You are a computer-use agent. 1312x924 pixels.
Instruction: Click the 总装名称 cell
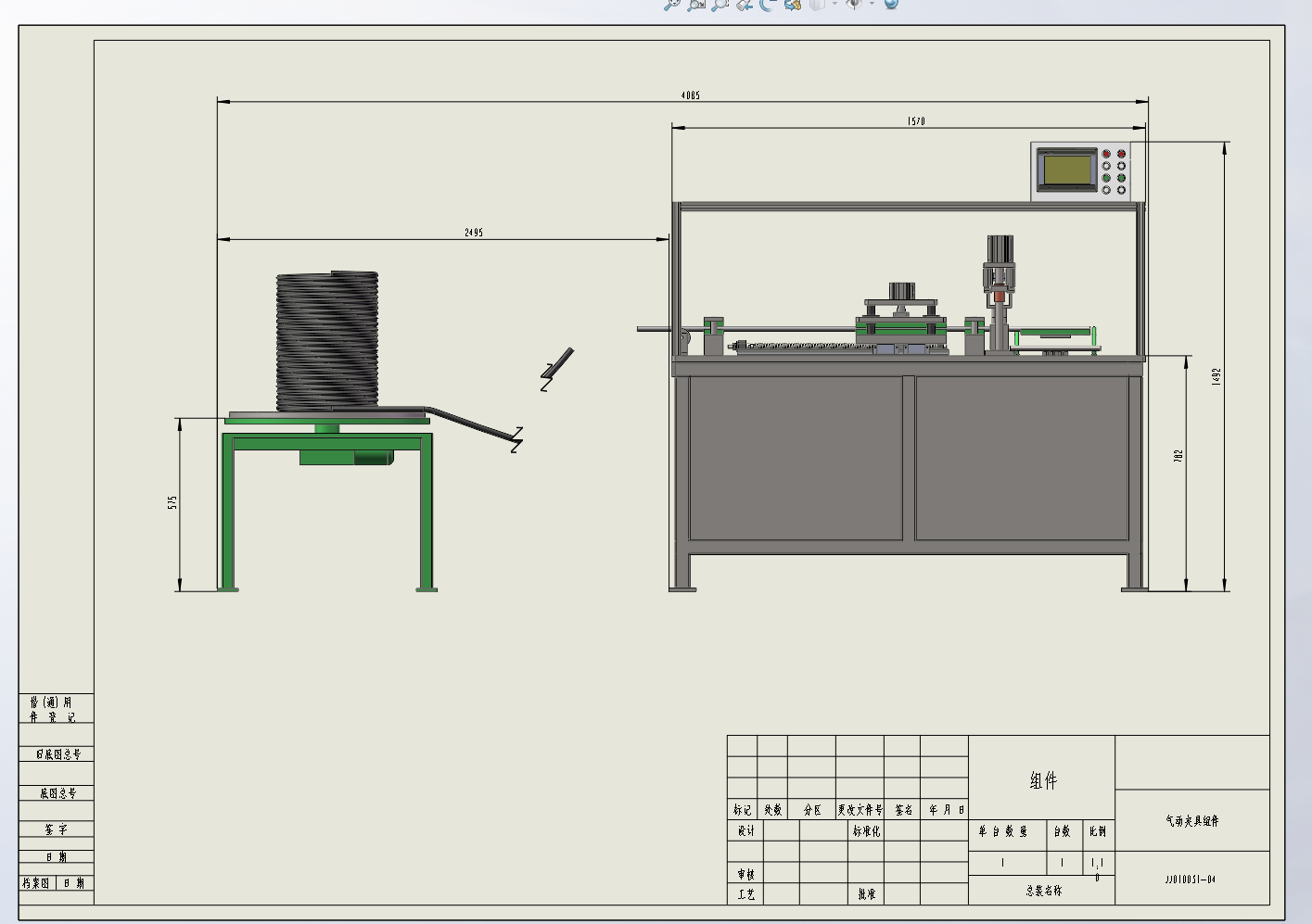[1043, 891]
